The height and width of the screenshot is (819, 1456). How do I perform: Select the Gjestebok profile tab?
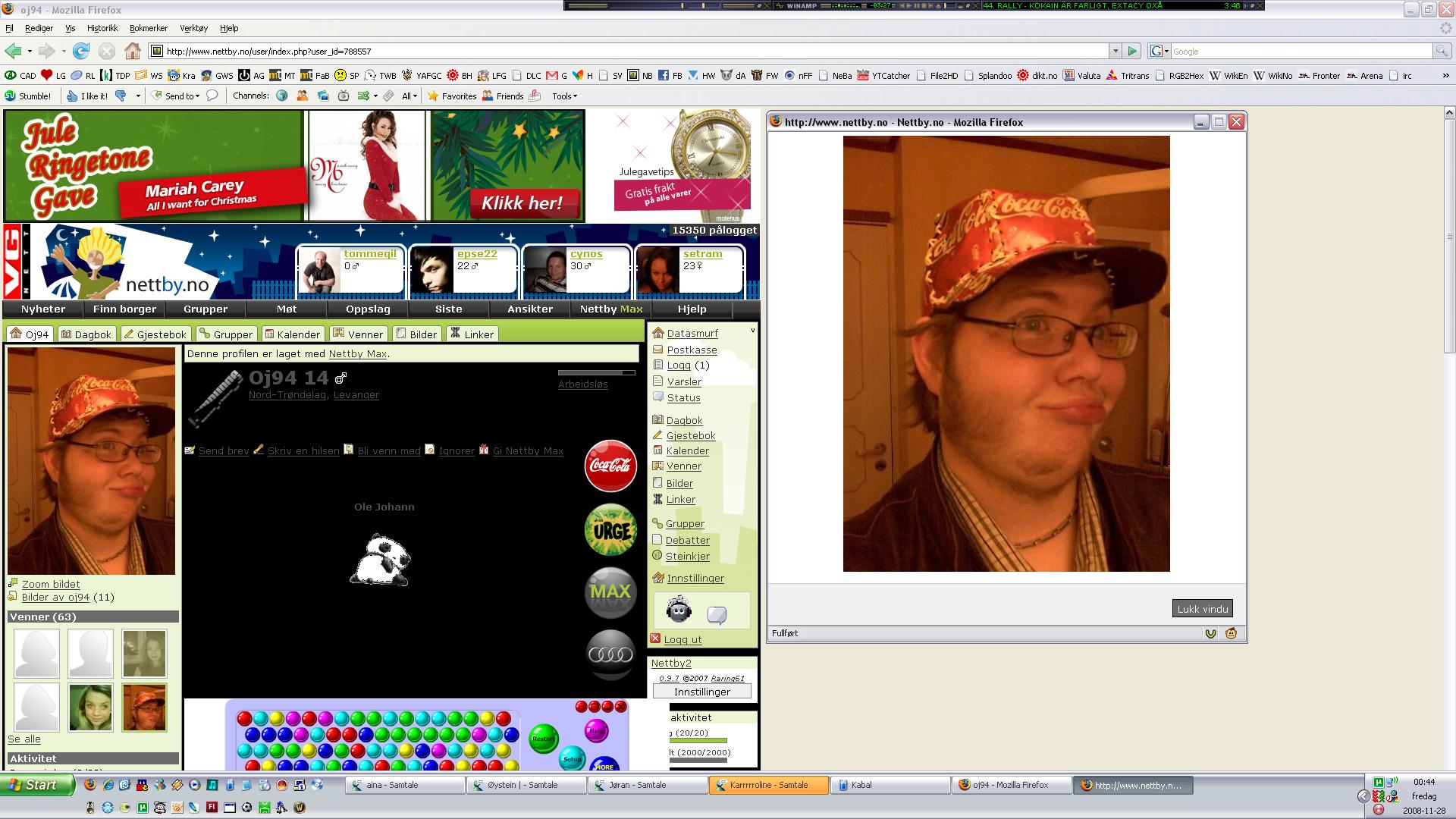[x=155, y=334]
